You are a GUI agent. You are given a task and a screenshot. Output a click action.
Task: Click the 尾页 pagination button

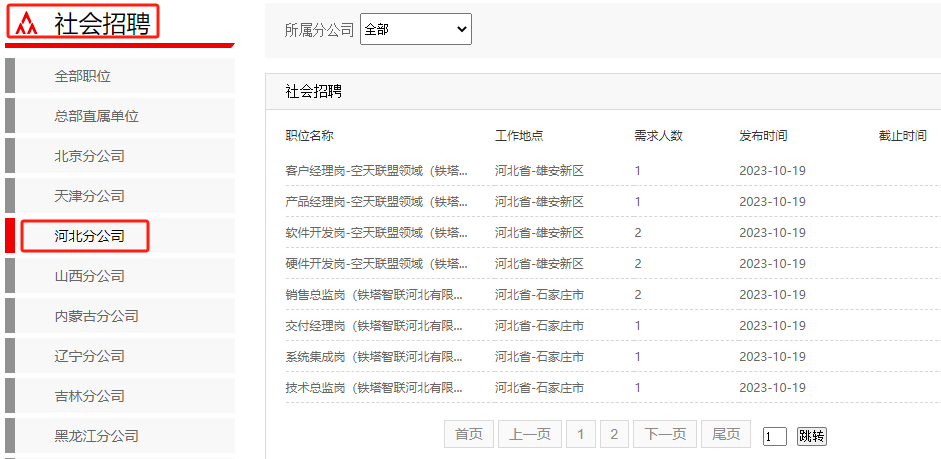[x=726, y=434]
